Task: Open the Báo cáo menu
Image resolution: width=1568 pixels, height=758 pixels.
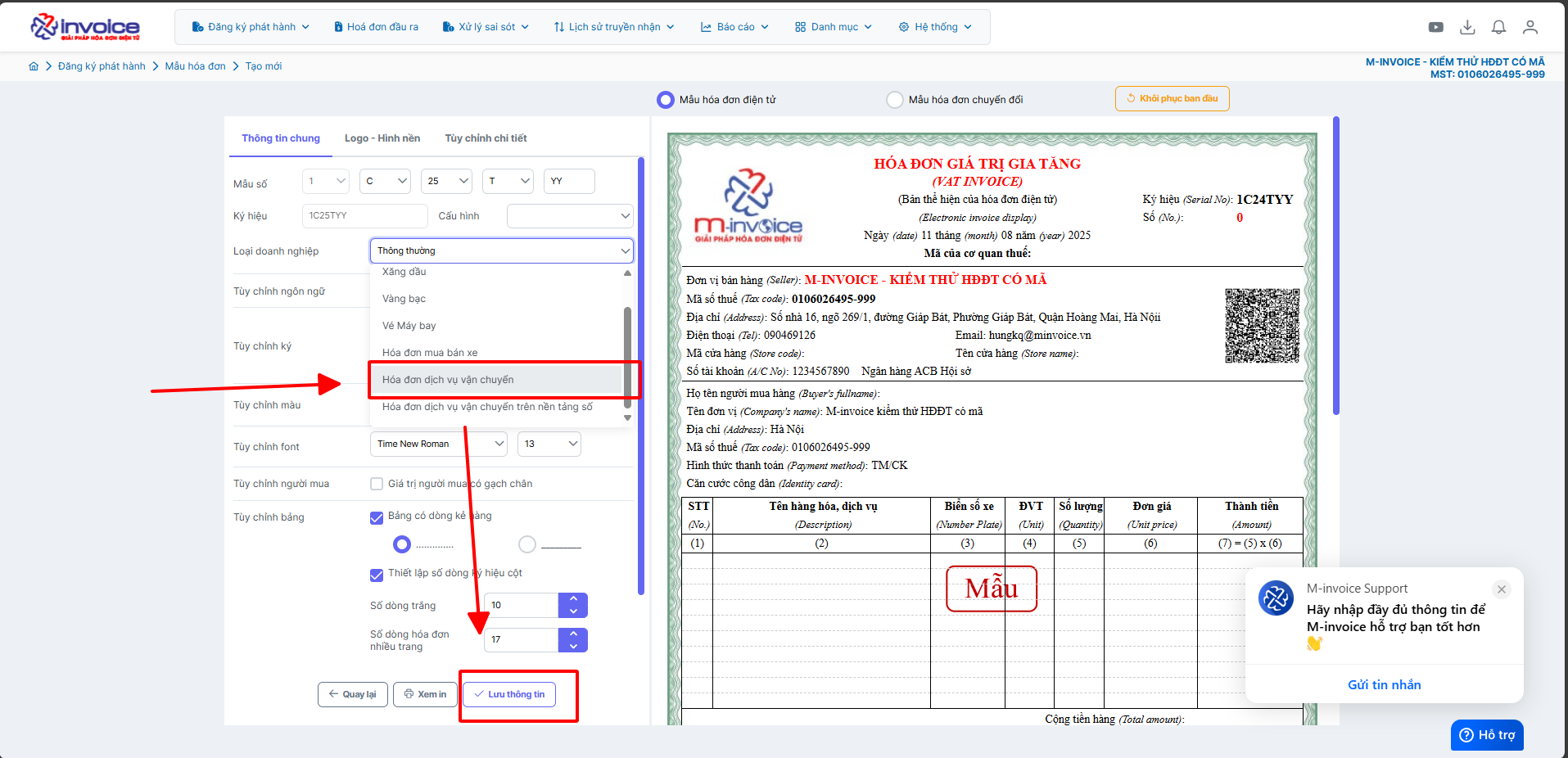Action: pyautogui.click(x=734, y=27)
